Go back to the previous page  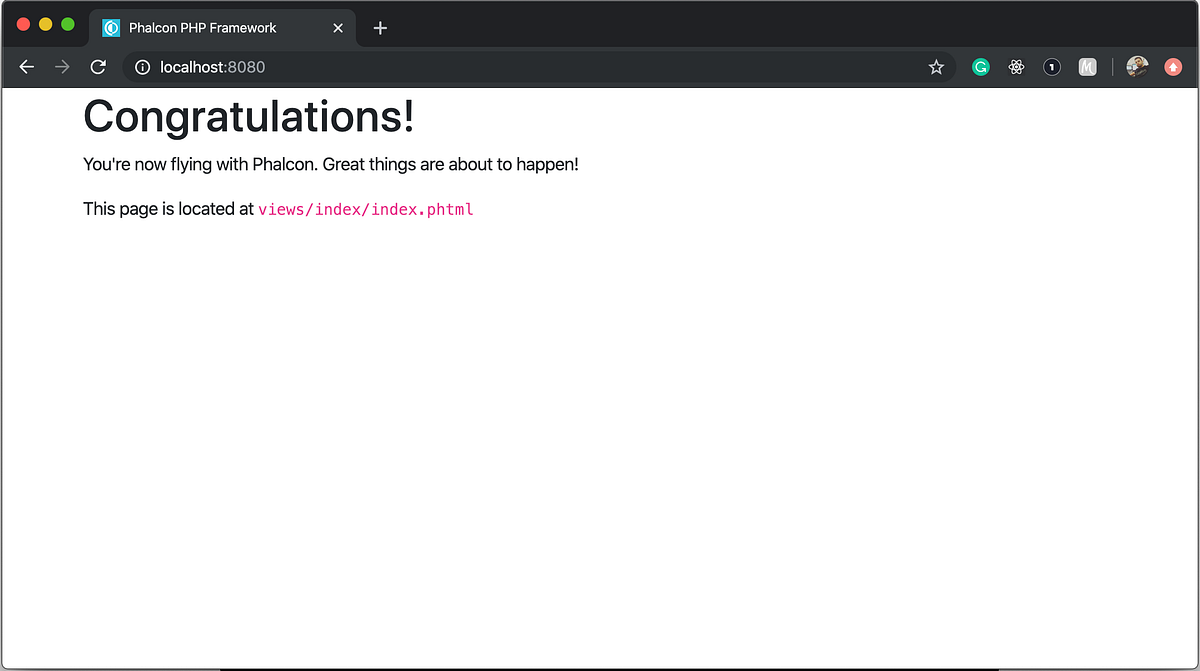tap(26, 67)
